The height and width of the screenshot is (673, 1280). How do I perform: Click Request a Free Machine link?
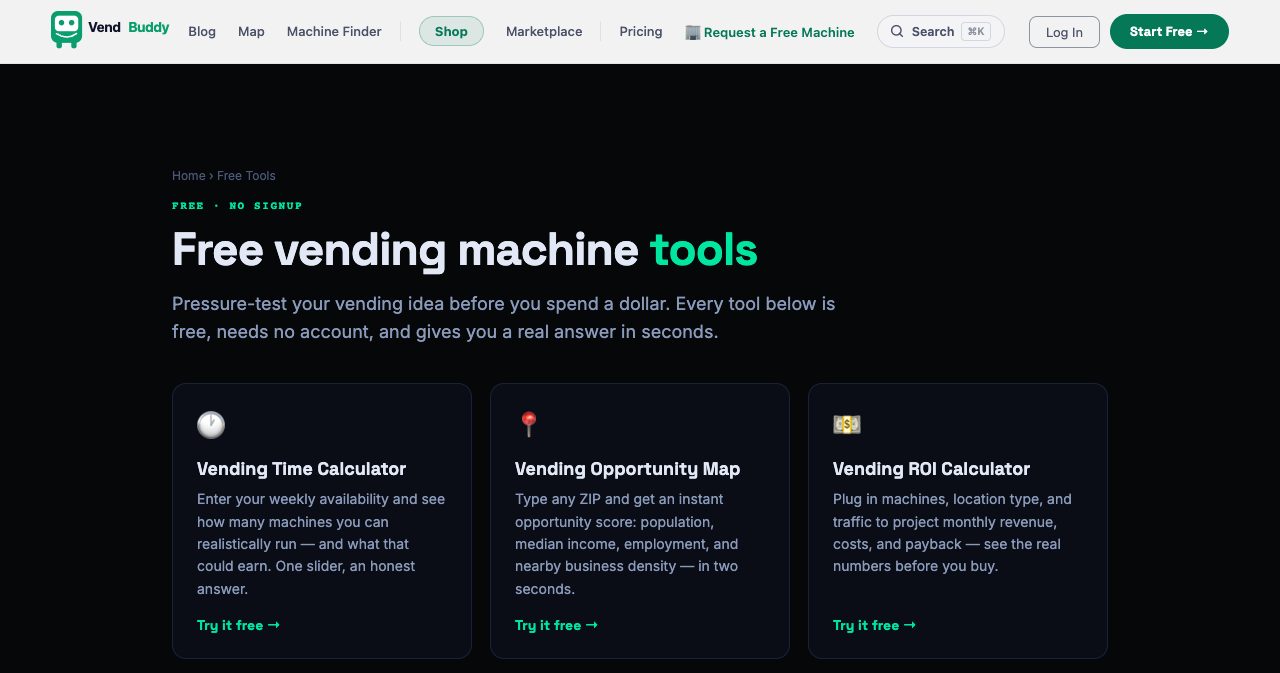pos(770,32)
